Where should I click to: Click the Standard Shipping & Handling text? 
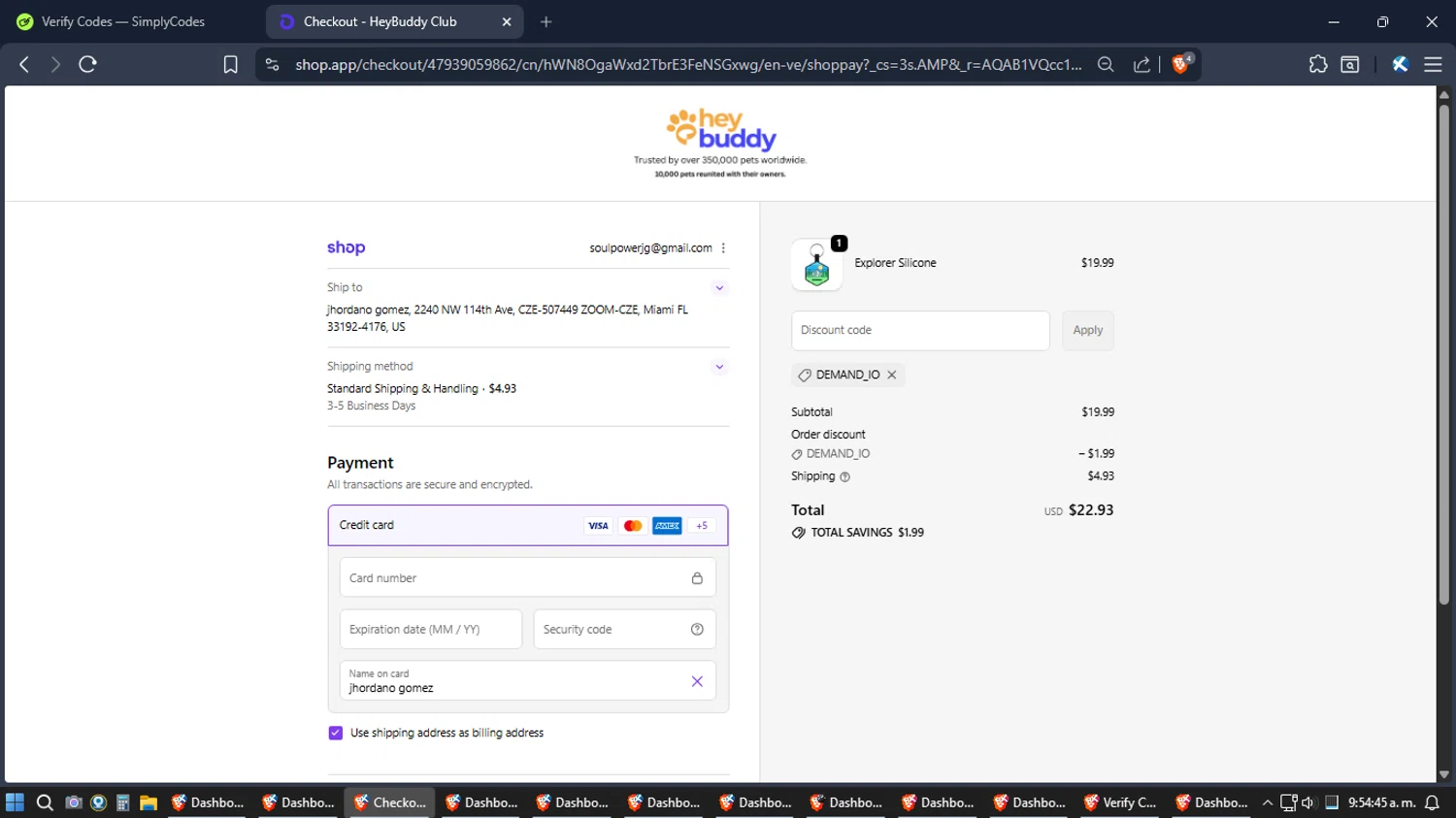coord(403,389)
